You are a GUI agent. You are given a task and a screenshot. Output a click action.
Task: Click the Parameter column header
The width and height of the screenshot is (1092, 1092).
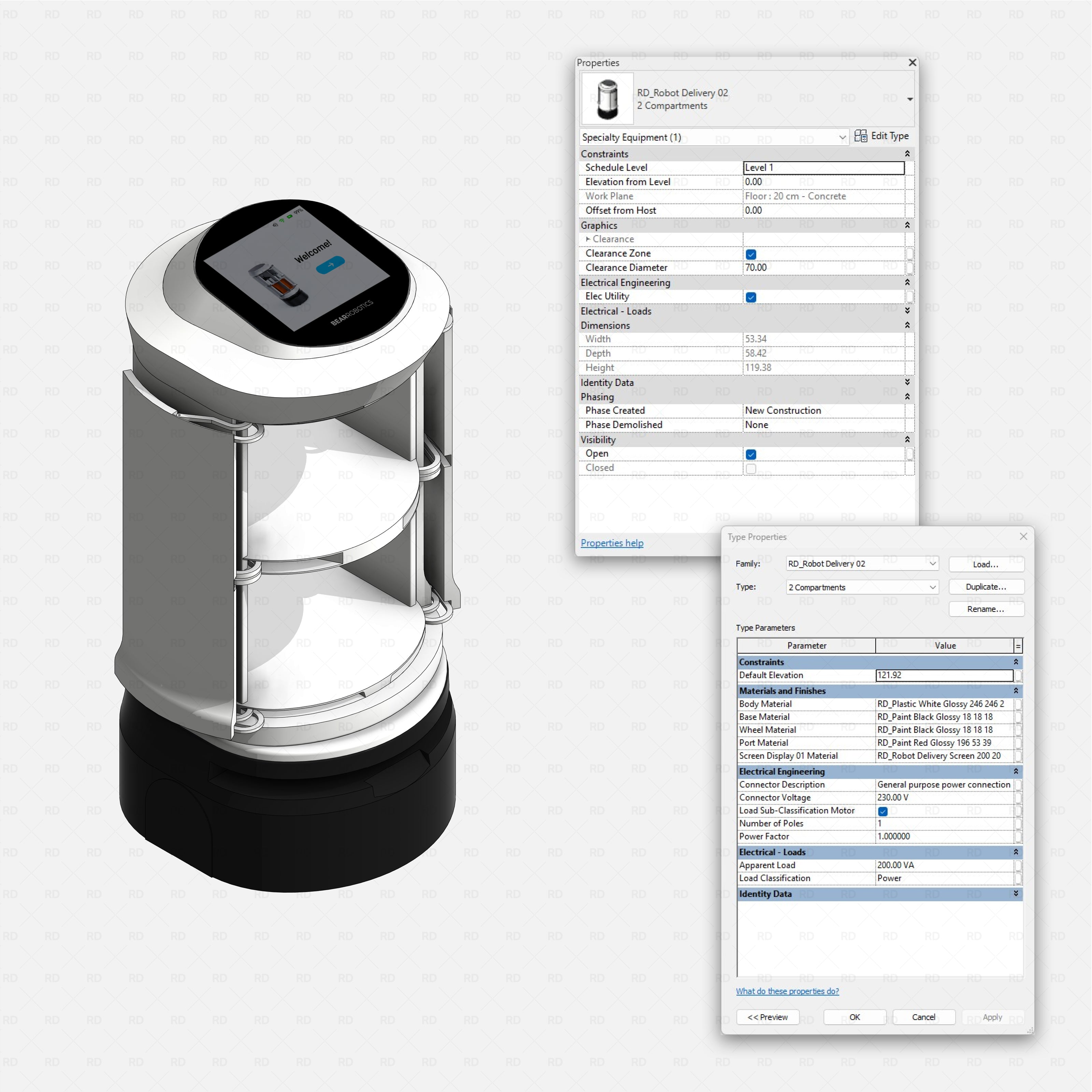(x=807, y=646)
